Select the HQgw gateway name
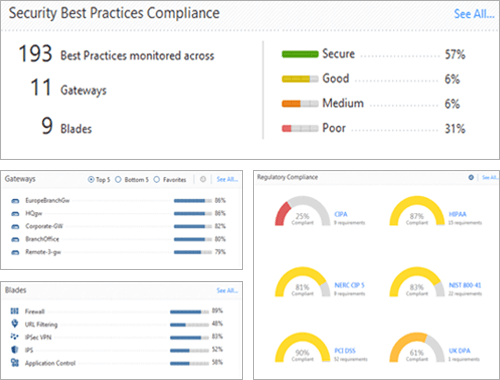The height and width of the screenshot is (380, 500). 34,213
